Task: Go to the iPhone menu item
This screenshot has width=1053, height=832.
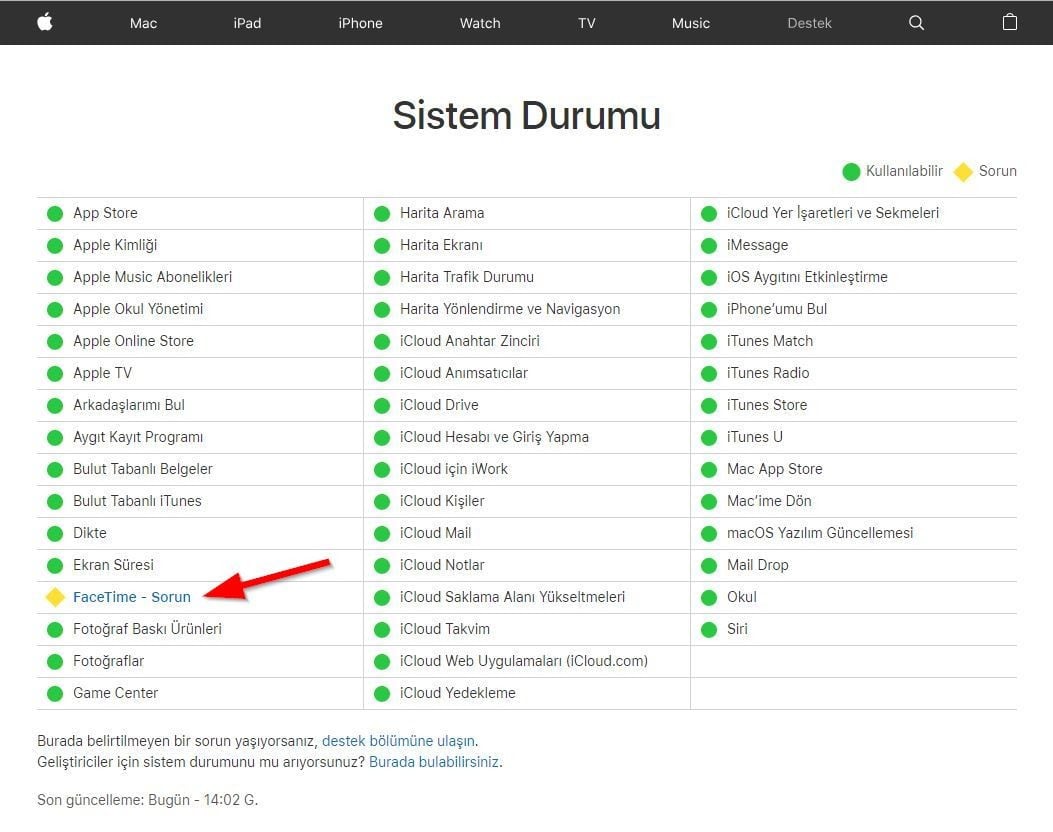Action: (360, 23)
